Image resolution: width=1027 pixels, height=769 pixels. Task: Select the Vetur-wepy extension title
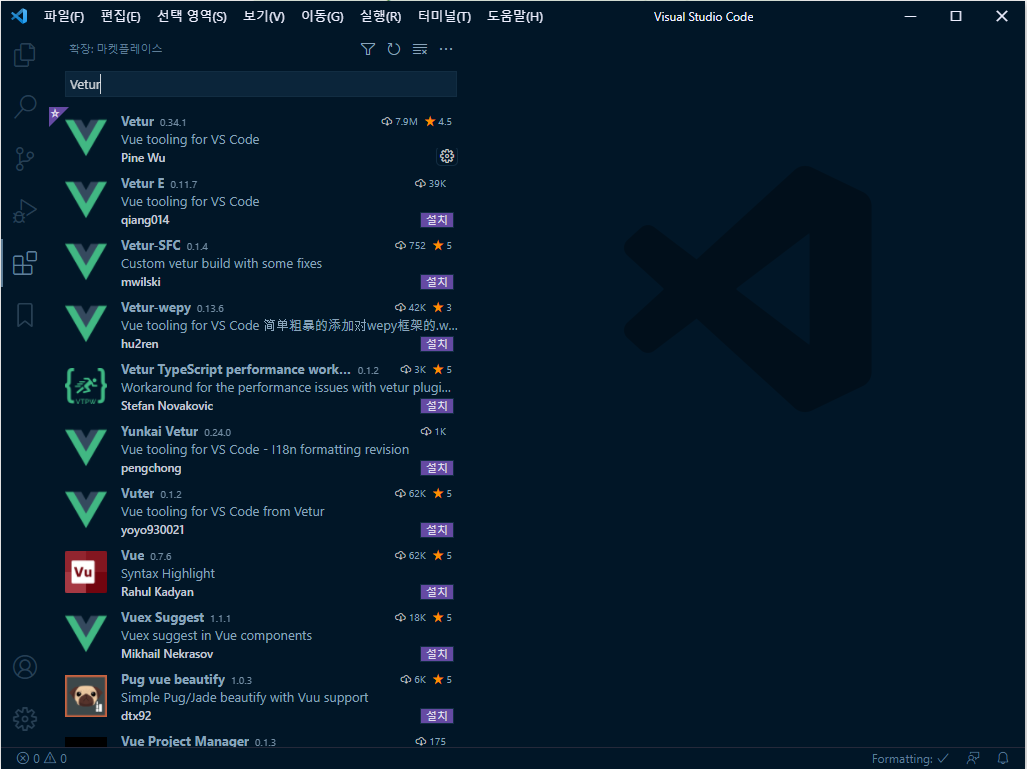156,308
